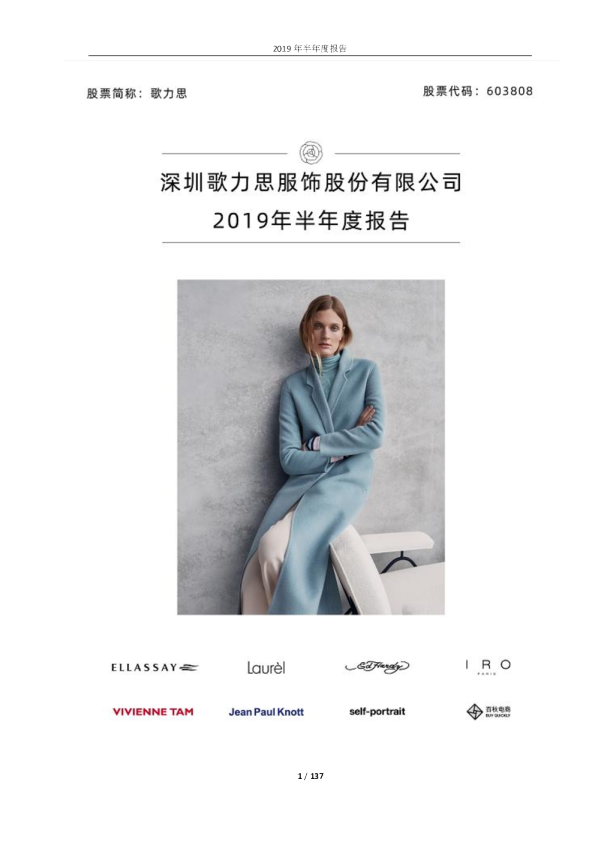The width and height of the screenshot is (595, 842).
Task: Click the rose emblem above the title
Action: click(x=311, y=153)
